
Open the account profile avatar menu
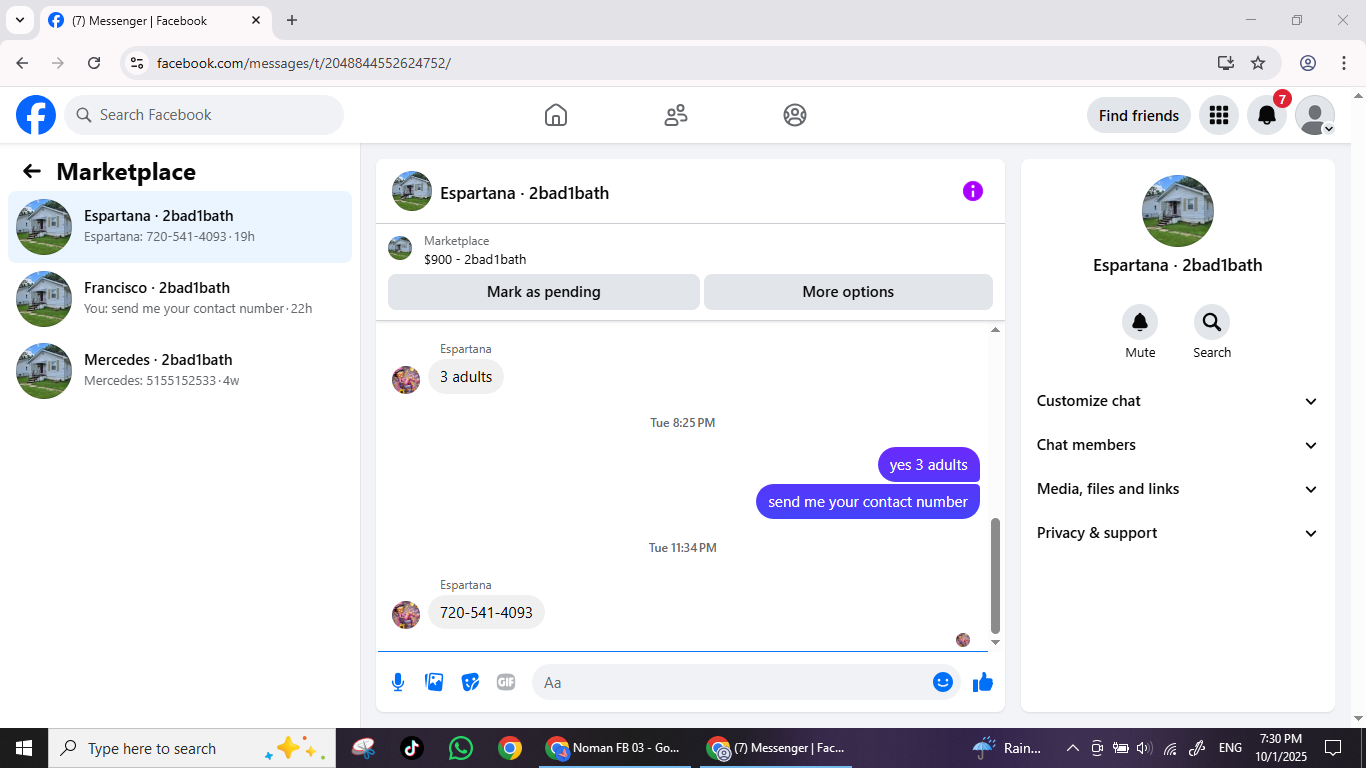coord(1315,115)
